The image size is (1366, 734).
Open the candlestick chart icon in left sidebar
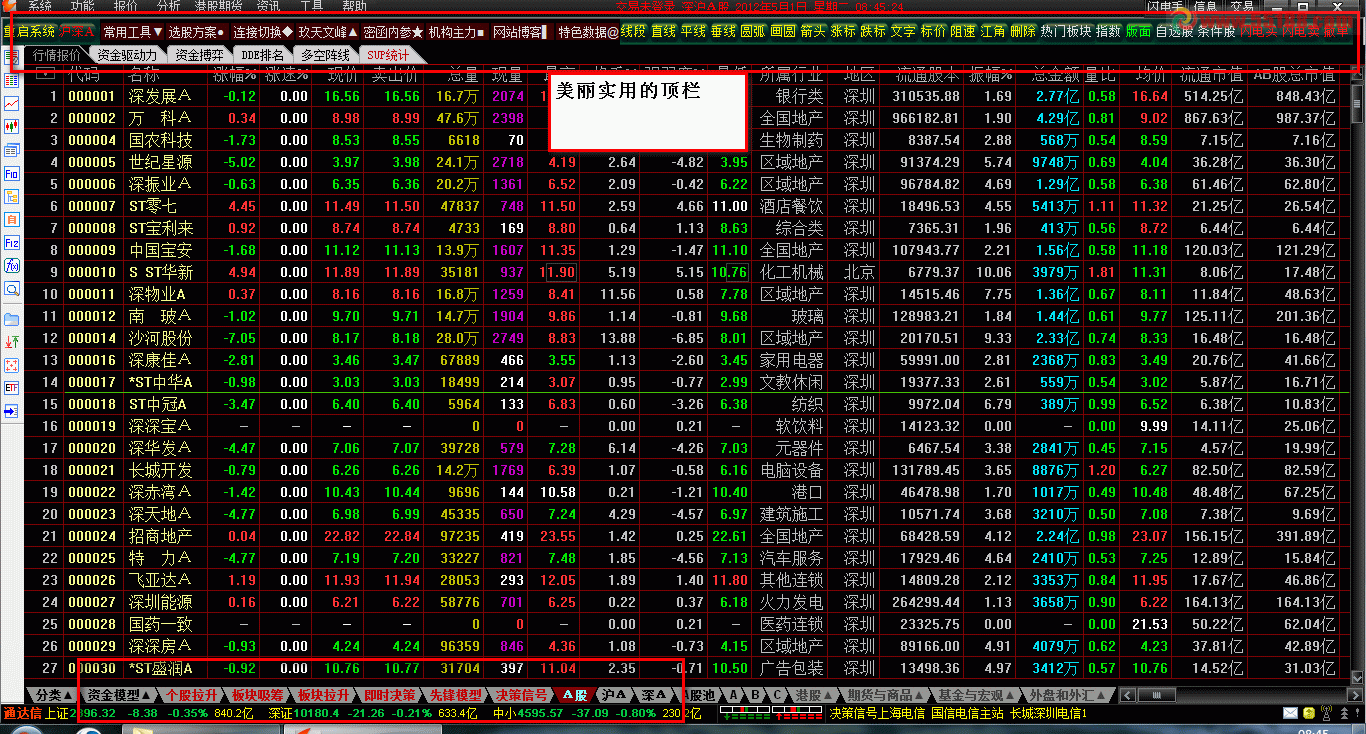[x=11, y=127]
